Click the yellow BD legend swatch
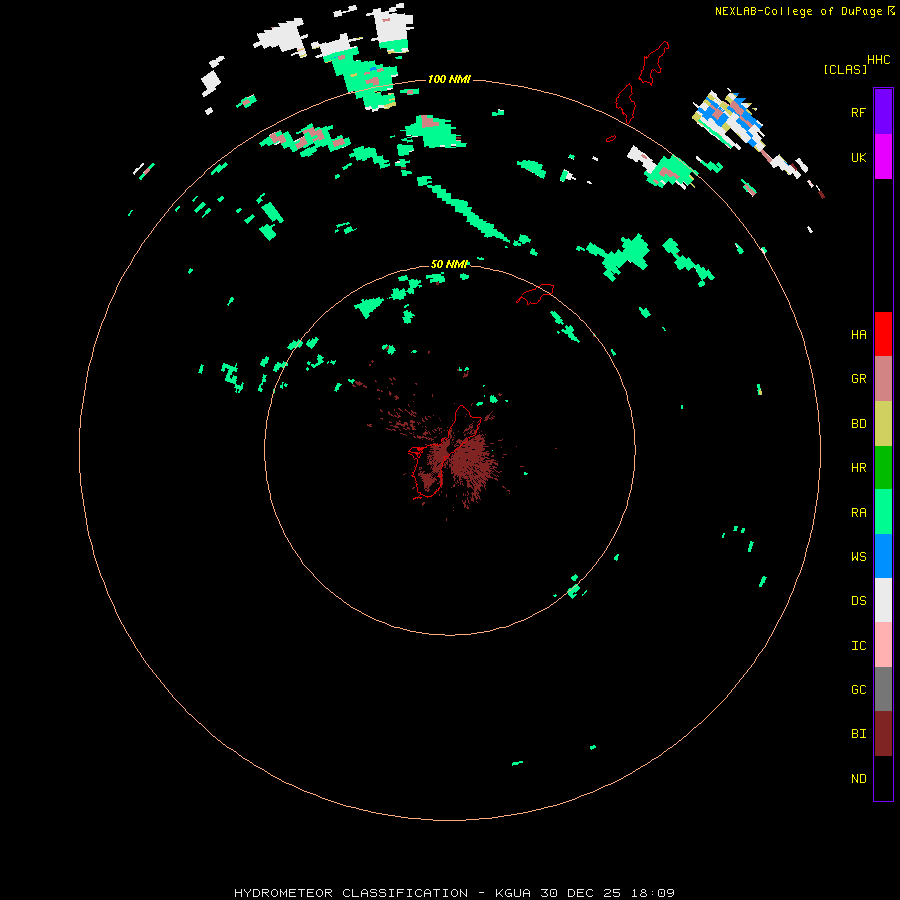900x900 pixels. click(x=883, y=424)
